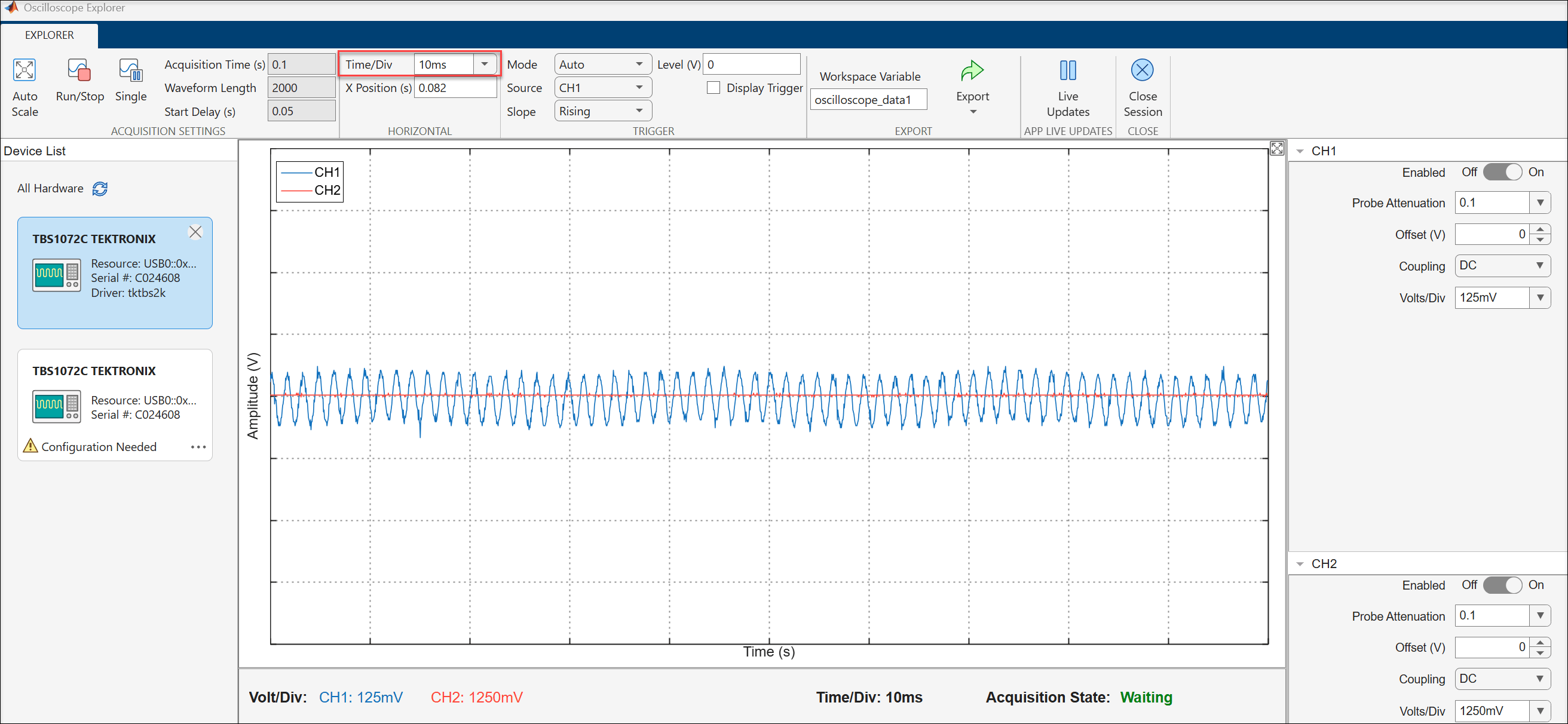Increase CH1 Offset with up stepper arrow

tap(1539, 229)
